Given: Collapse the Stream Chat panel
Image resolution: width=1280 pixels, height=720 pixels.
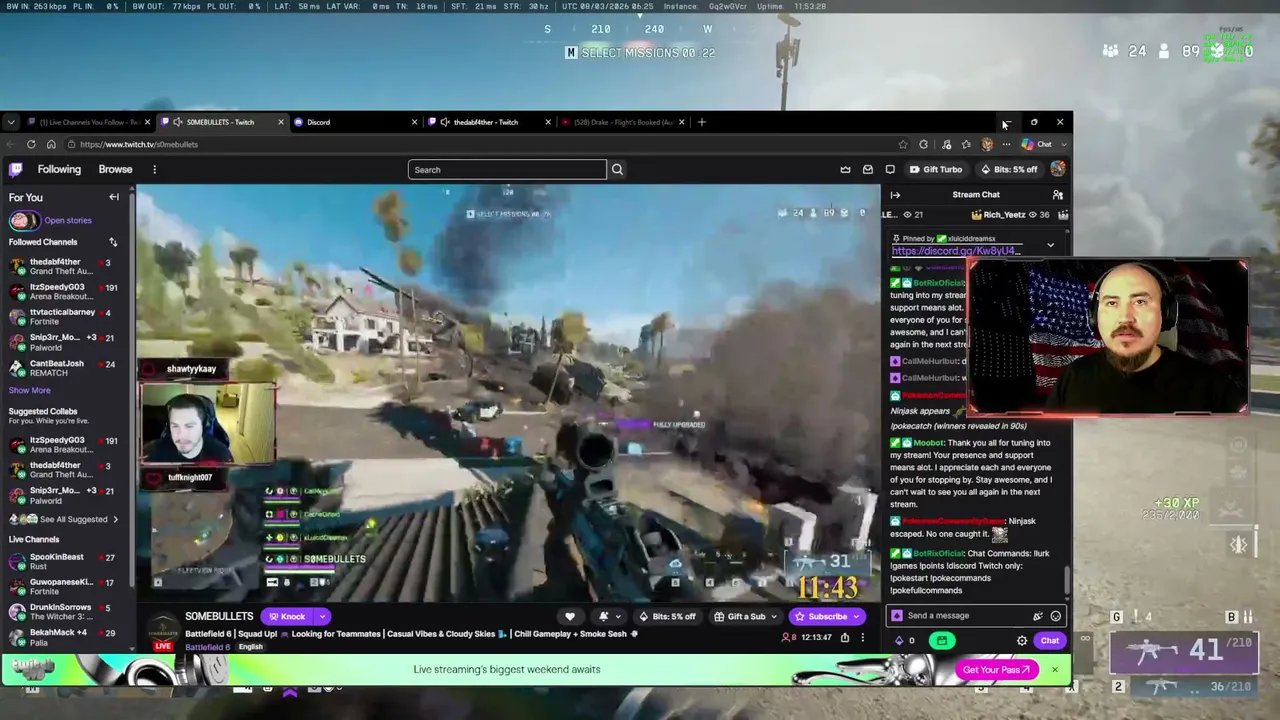Looking at the screenshot, I should [895, 195].
